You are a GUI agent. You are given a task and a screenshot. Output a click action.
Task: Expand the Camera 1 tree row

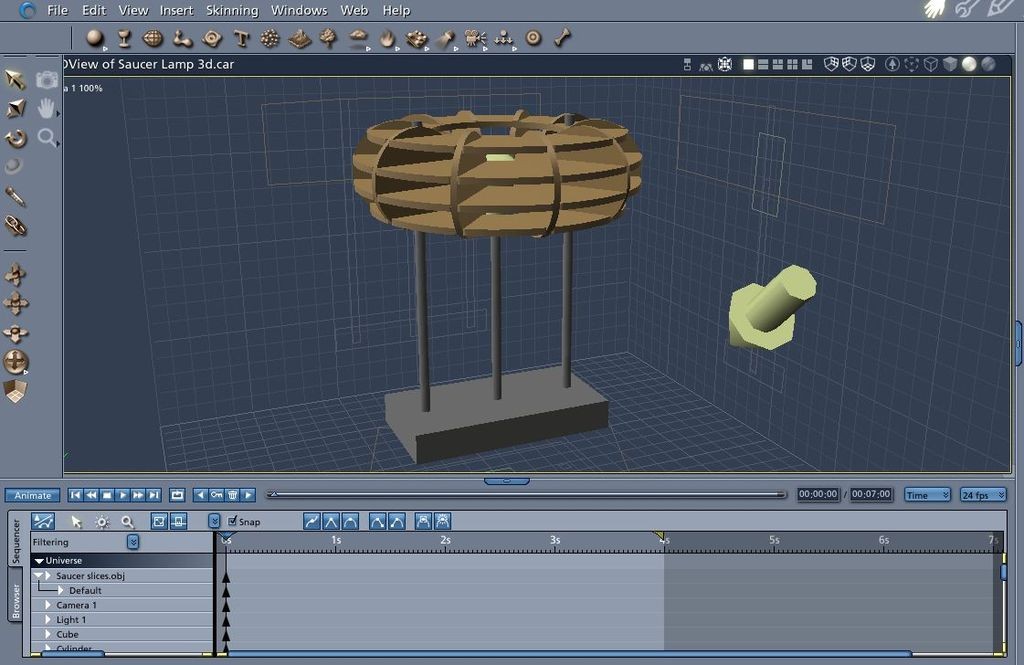click(48, 605)
